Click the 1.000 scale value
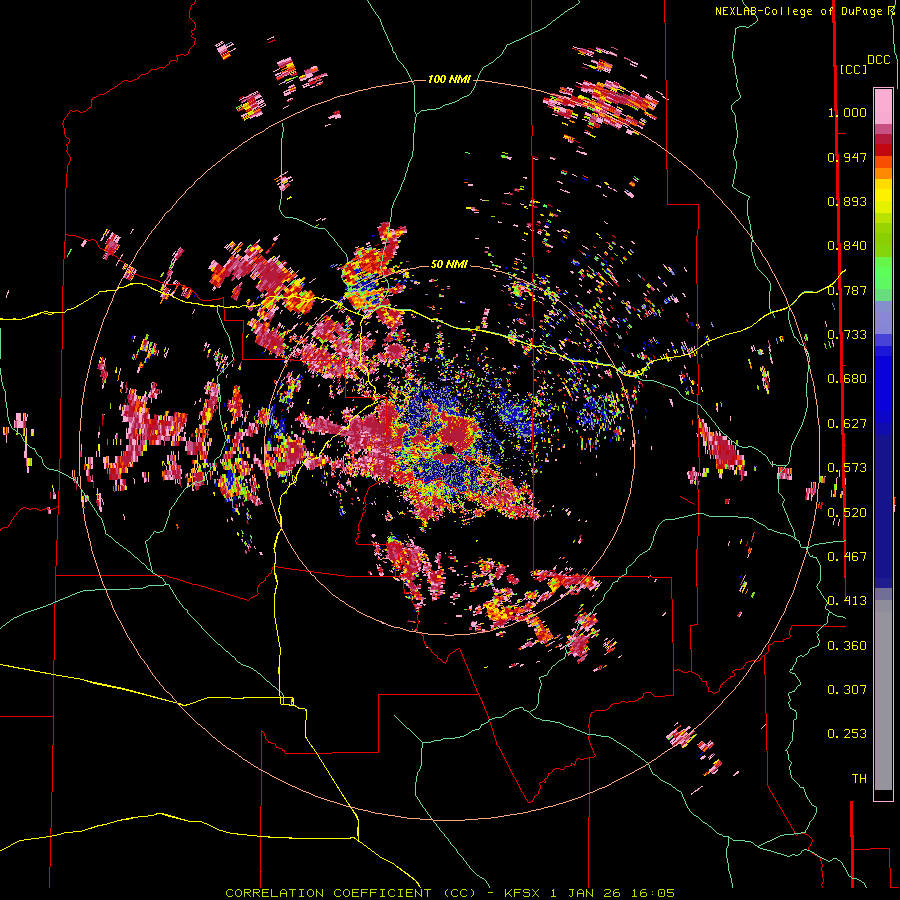This screenshot has width=900, height=900. pyautogui.click(x=847, y=112)
